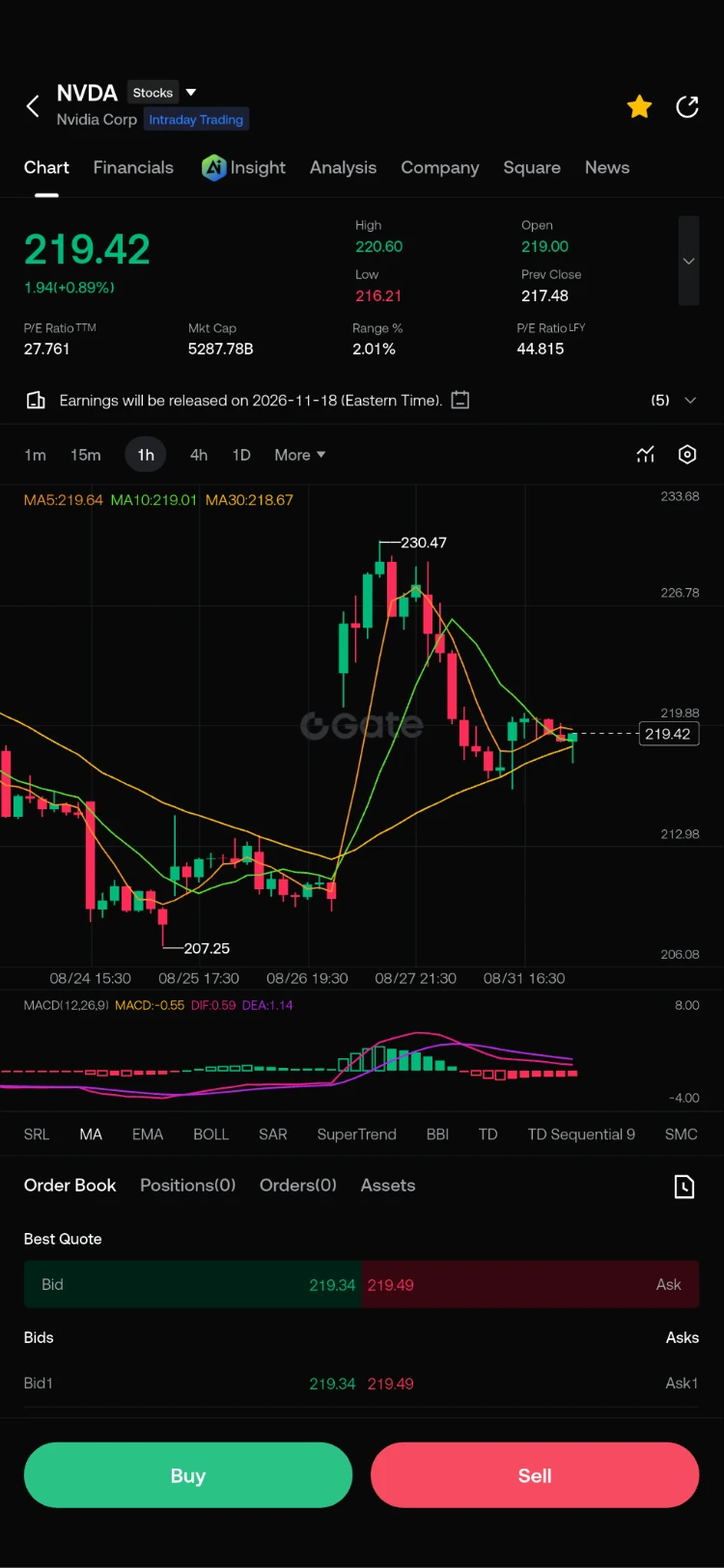Select the SRL indicator

pyautogui.click(x=37, y=1134)
